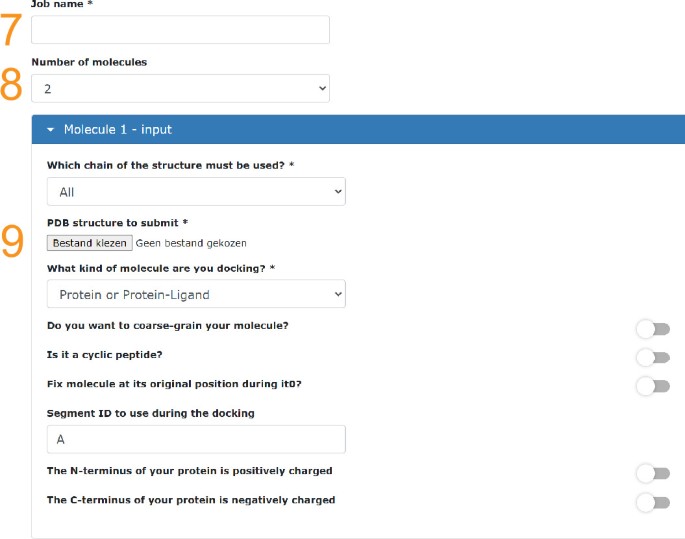The width and height of the screenshot is (685, 539).
Task: Click the orange step 7 marker
Action: point(11,30)
